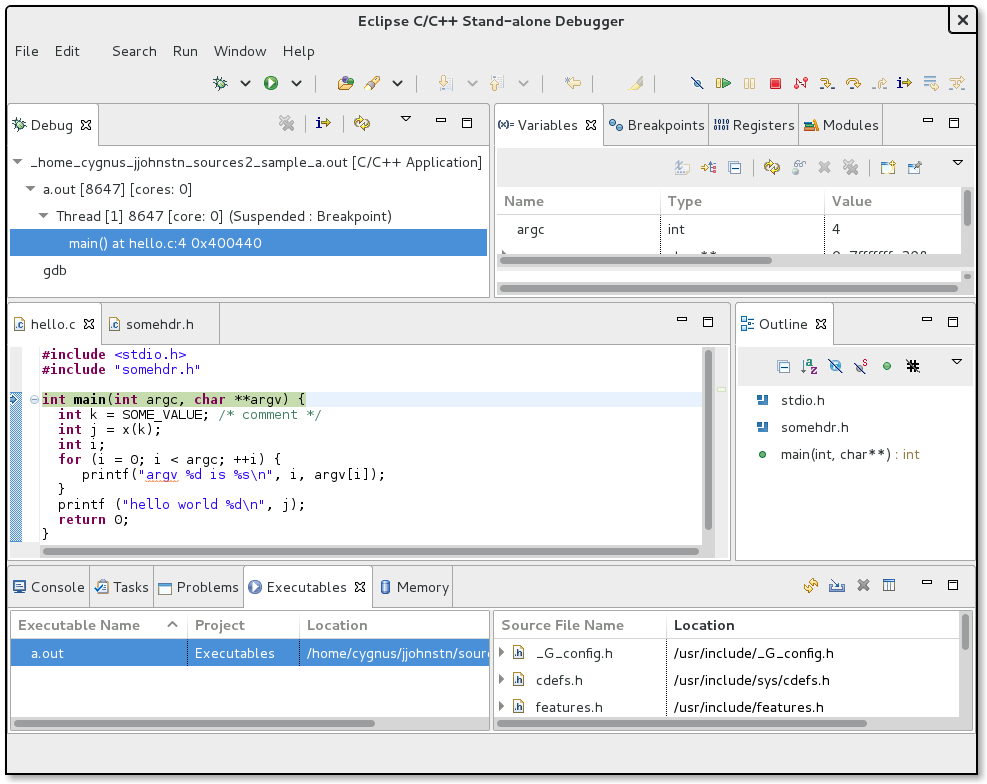Toggle Show Type Names in Variables toolbar
The height and width of the screenshot is (784, 987).
click(x=682, y=167)
